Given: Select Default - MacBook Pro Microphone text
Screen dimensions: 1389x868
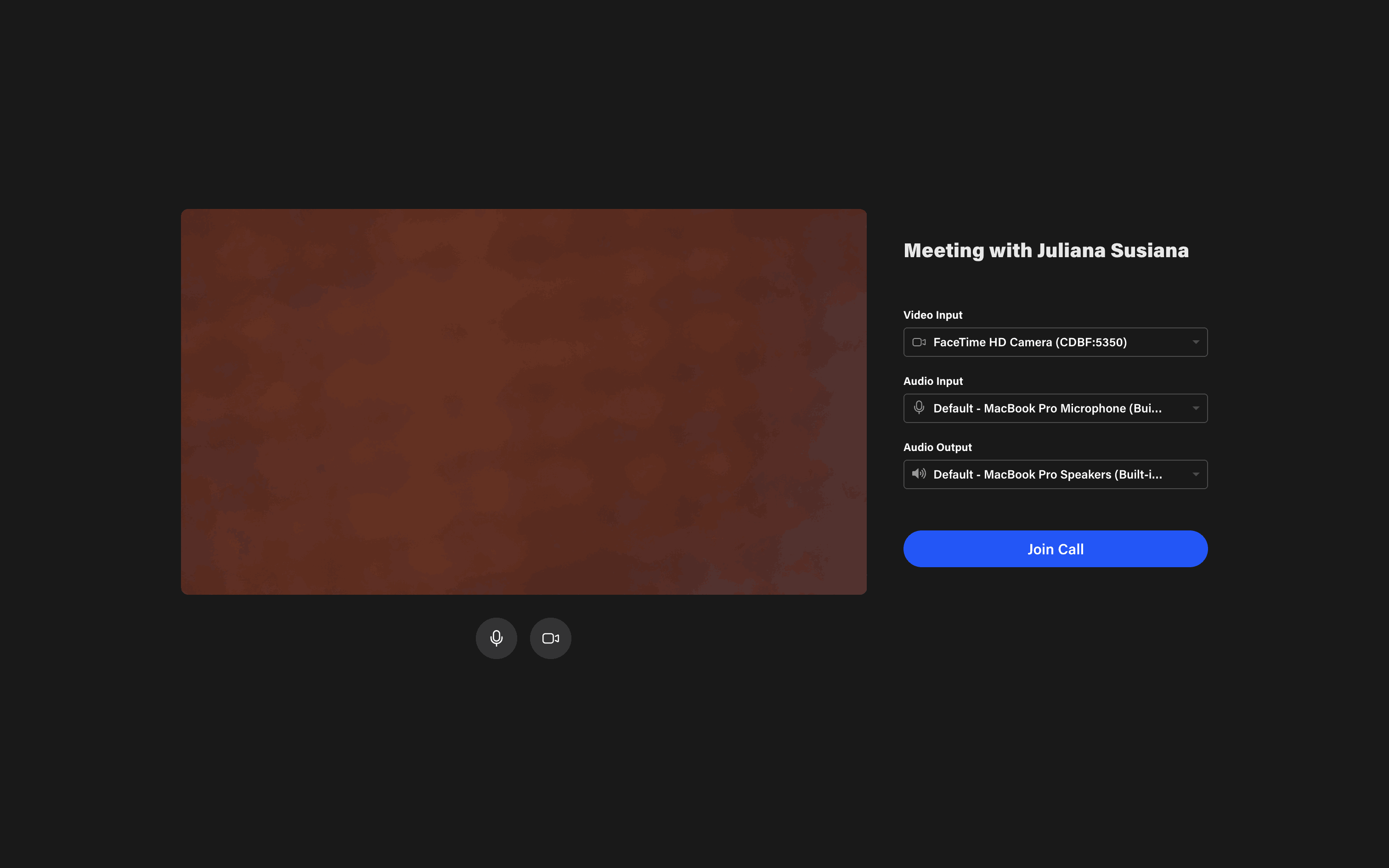Looking at the screenshot, I should coord(1047,408).
